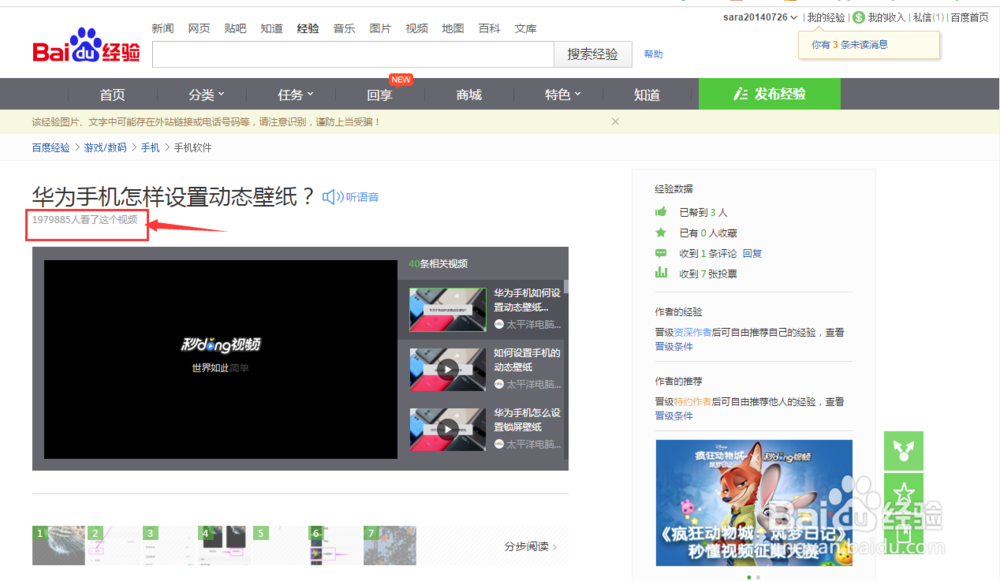Click the main video player area
1000x581 pixels.
click(221, 359)
